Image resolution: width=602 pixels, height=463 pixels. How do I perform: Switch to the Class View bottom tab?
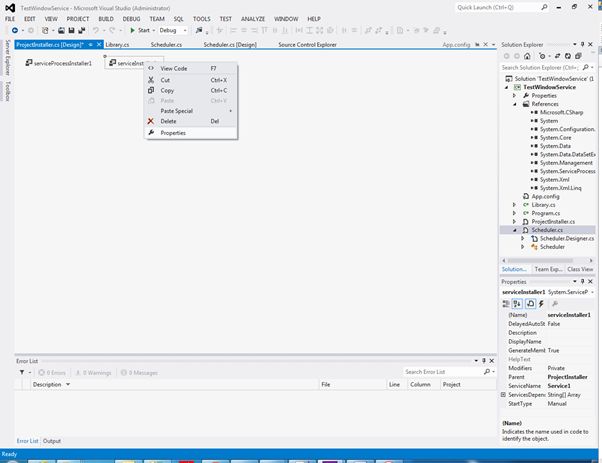tap(580, 269)
